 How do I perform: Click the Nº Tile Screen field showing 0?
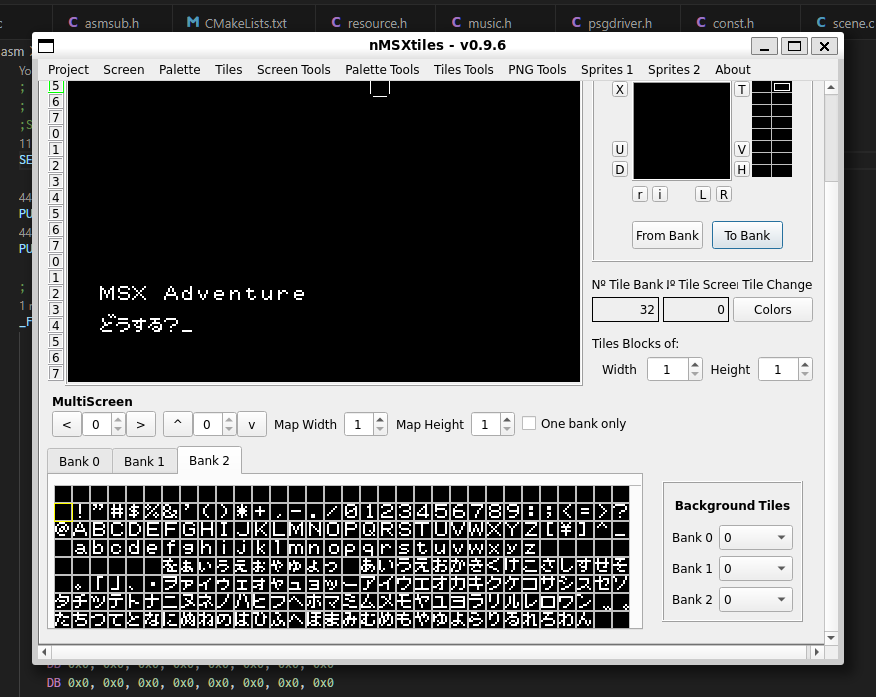tap(696, 309)
